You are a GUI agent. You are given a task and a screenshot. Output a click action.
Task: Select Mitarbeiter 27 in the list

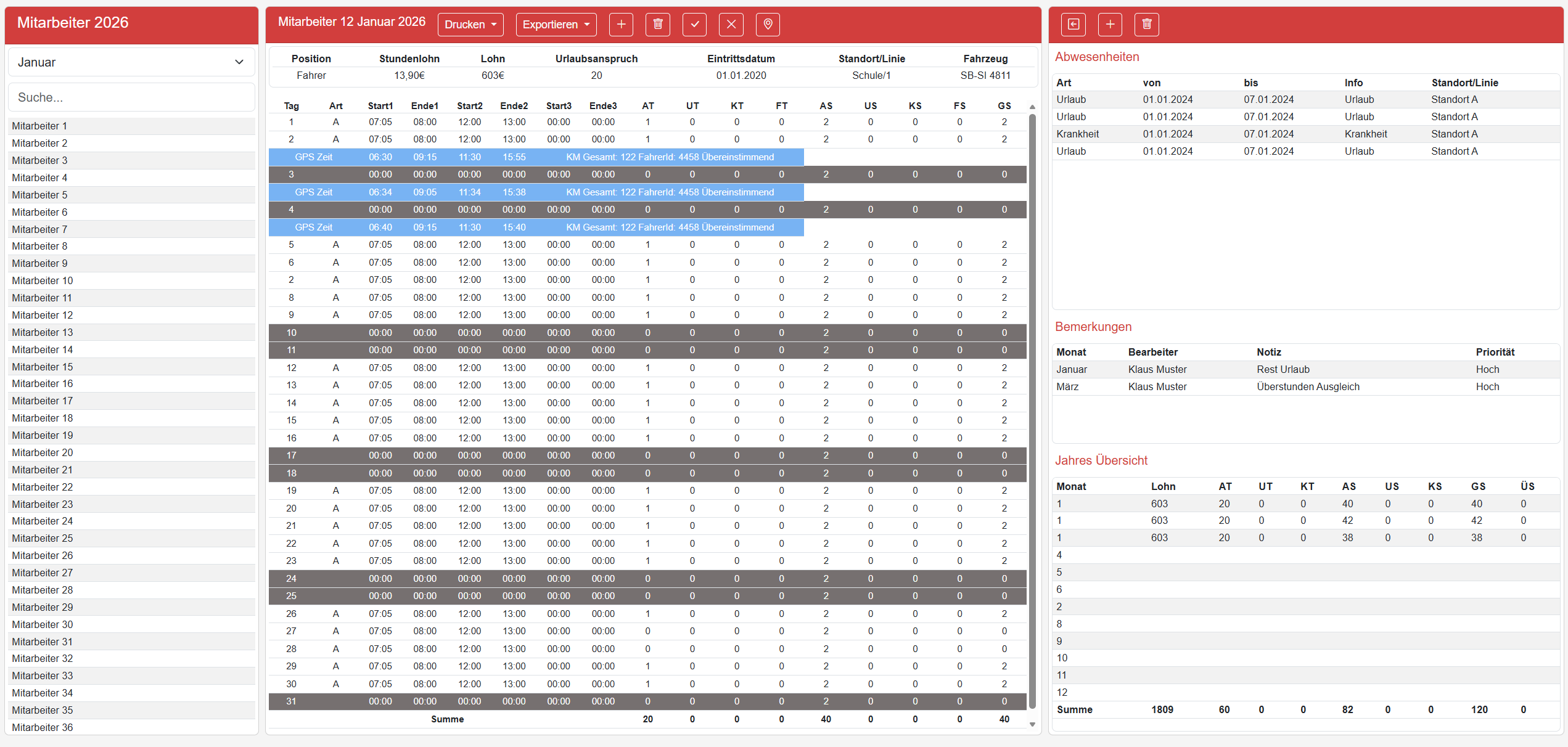(x=131, y=573)
